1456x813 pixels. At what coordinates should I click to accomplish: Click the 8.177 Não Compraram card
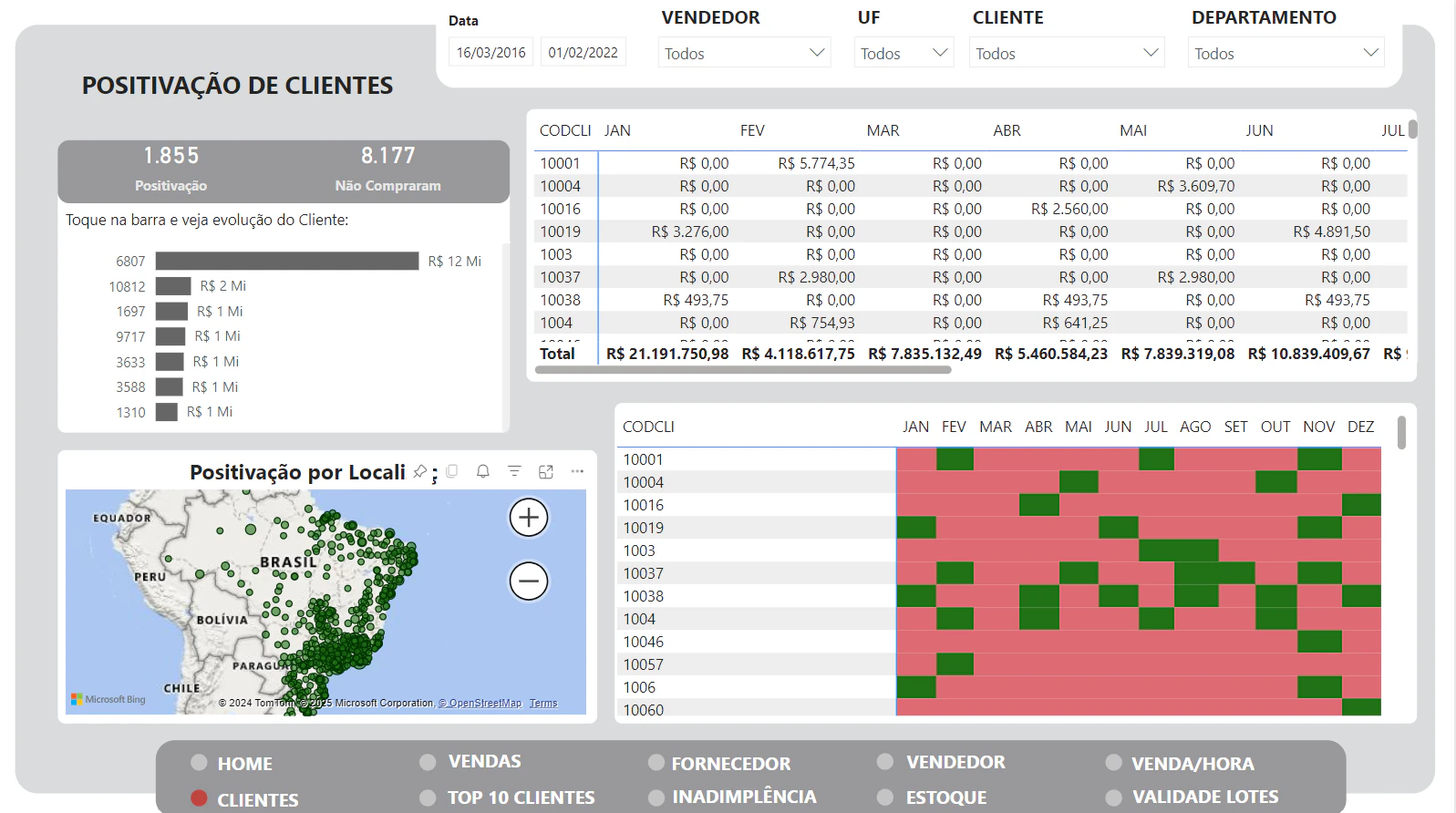tap(387, 170)
